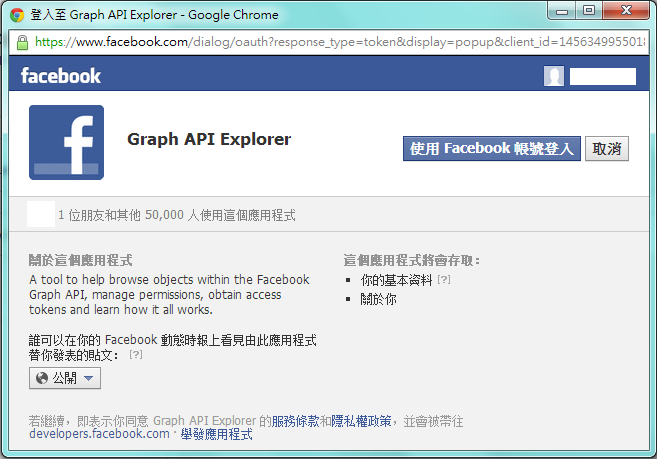Close the Graph API Explorer login window
Viewport: 657px width, 459px height.
626,10
